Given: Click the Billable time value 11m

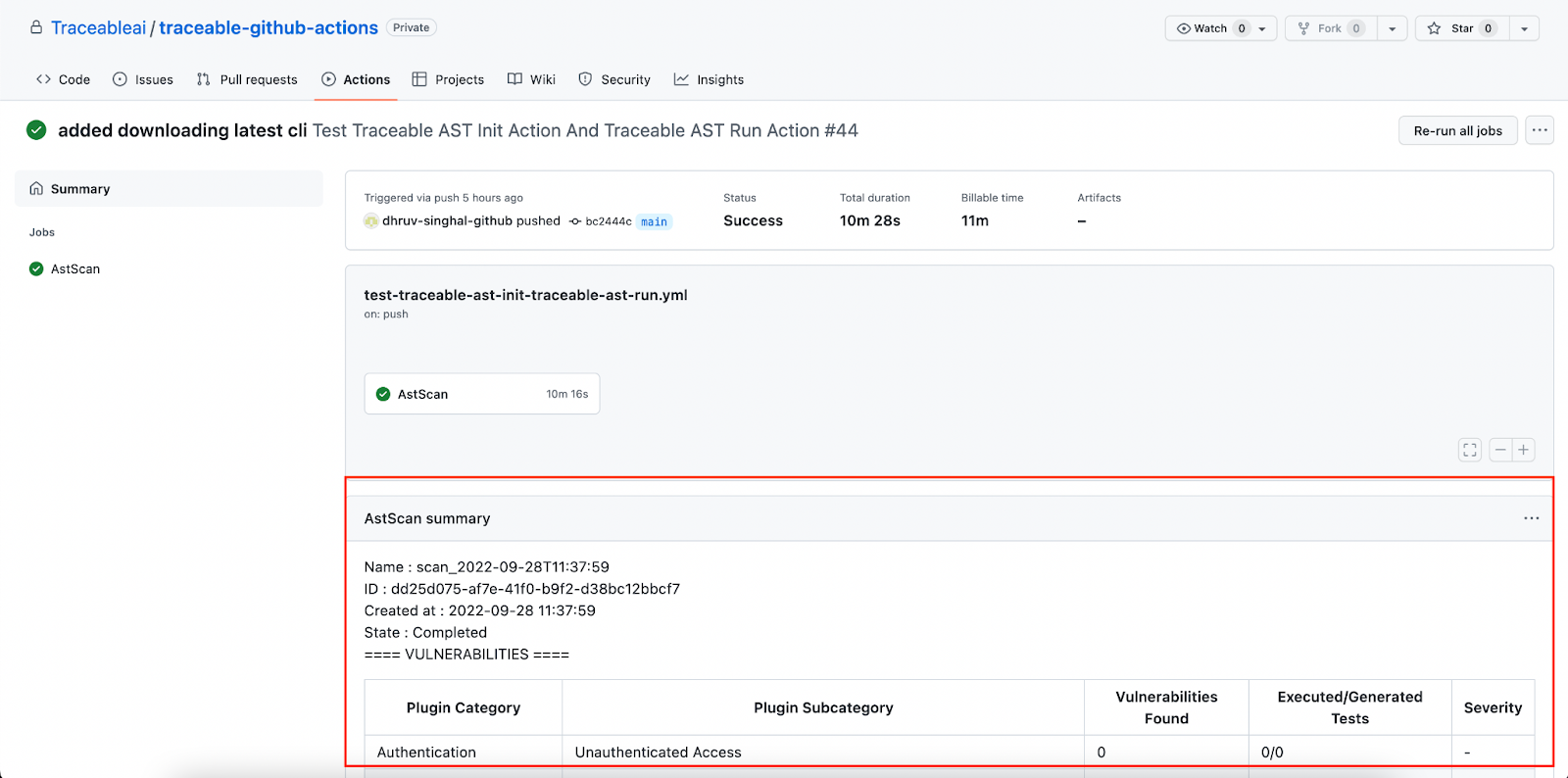Looking at the screenshot, I should click(975, 220).
